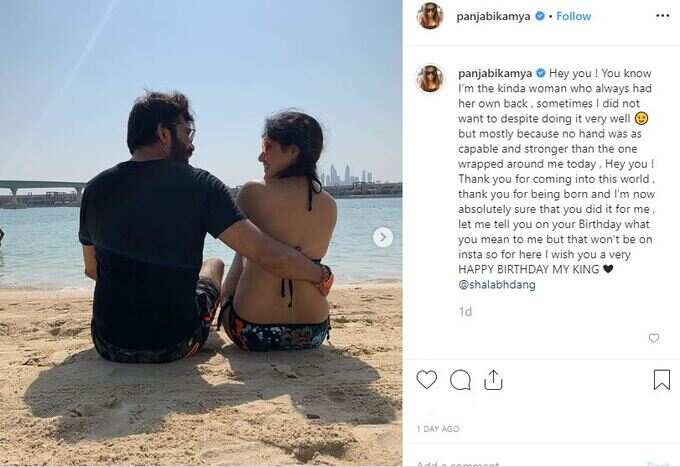Open panjabikamya username in the caption
Viewport: 680px width, 467px height.
[x=495, y=73]
